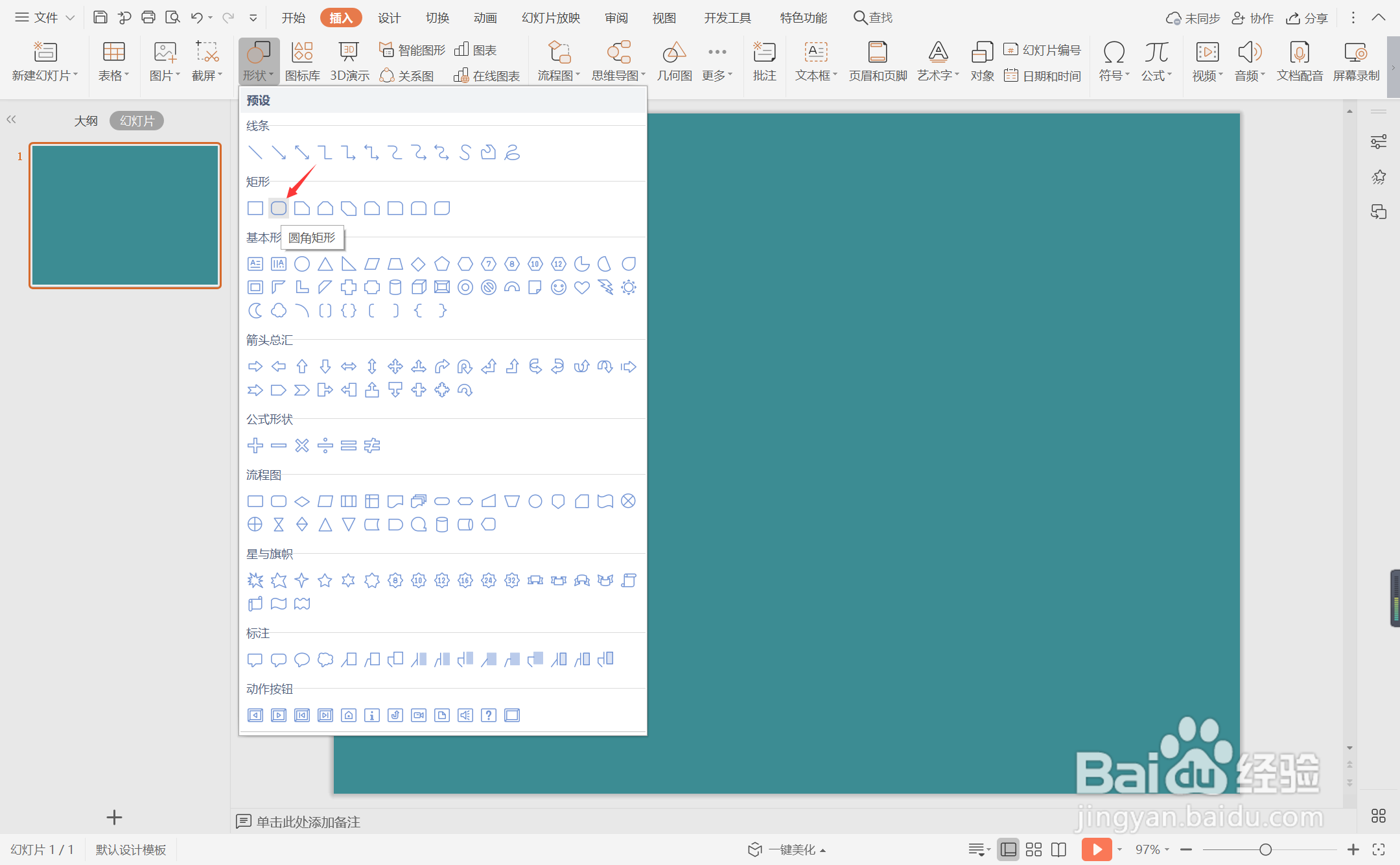Pick the plus formula shape
1400x865 pixels.
click(255, 445)
